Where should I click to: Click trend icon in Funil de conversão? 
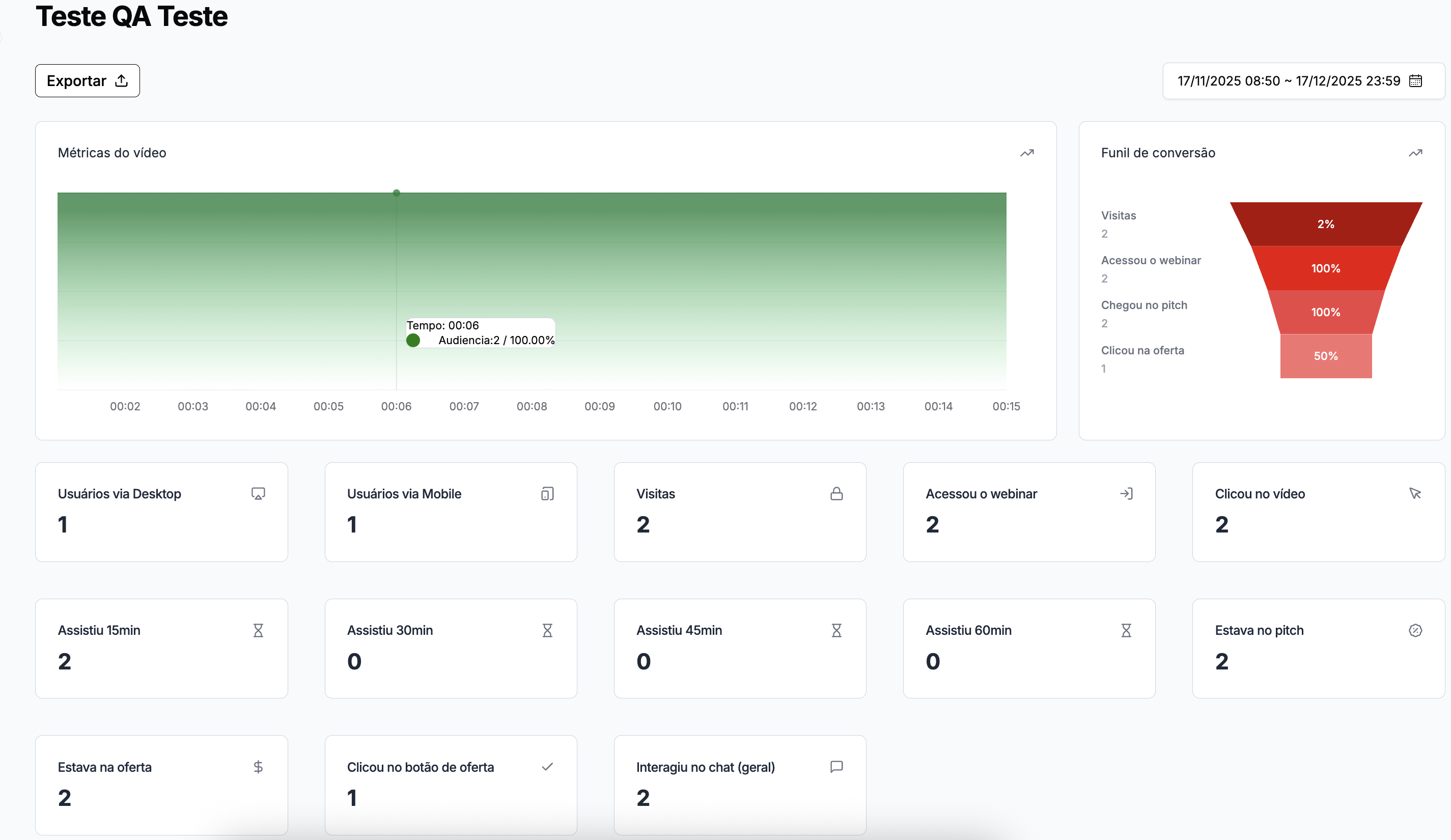(x=1415, y=153)
